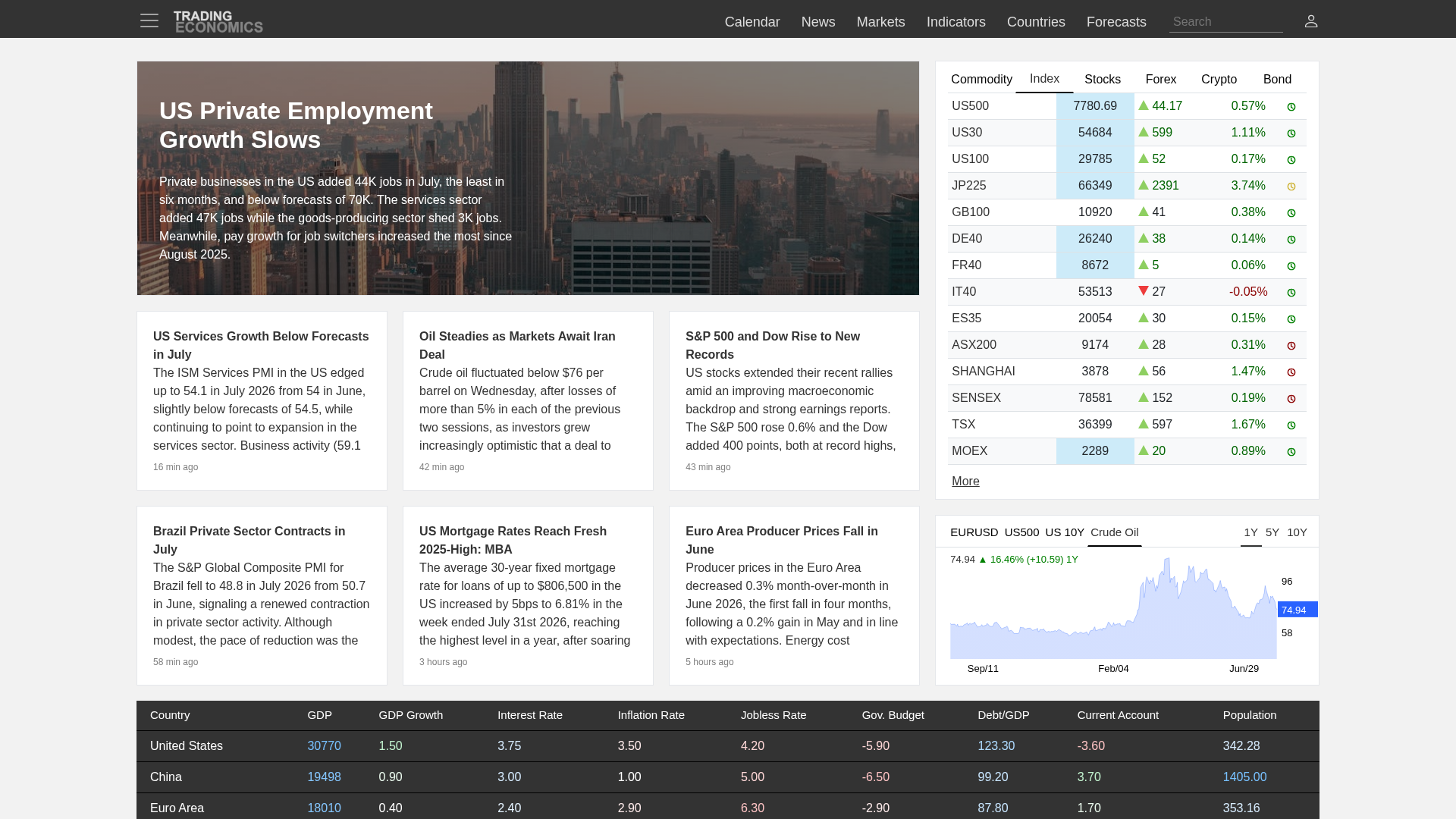The image size is (1456, 819).
Task: Click the red clock icon for ASX200
Action: pos(1291,346)
